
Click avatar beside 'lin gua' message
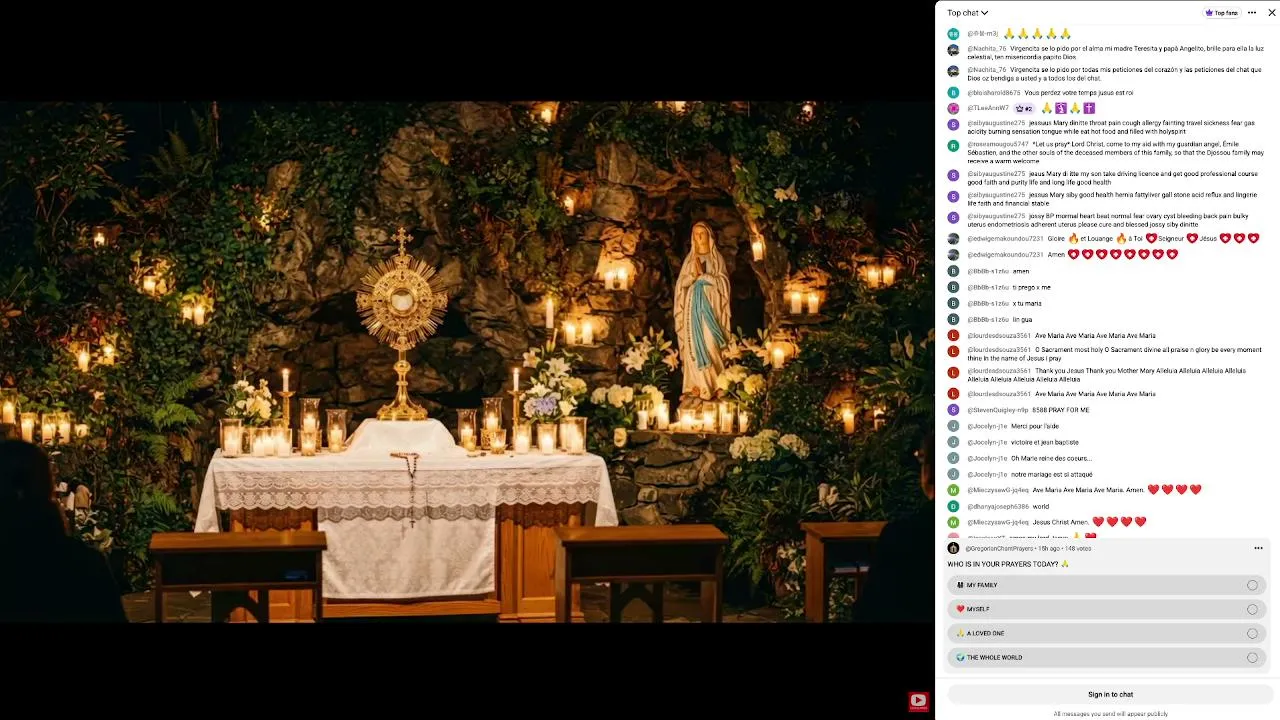(x=953, y=319)
